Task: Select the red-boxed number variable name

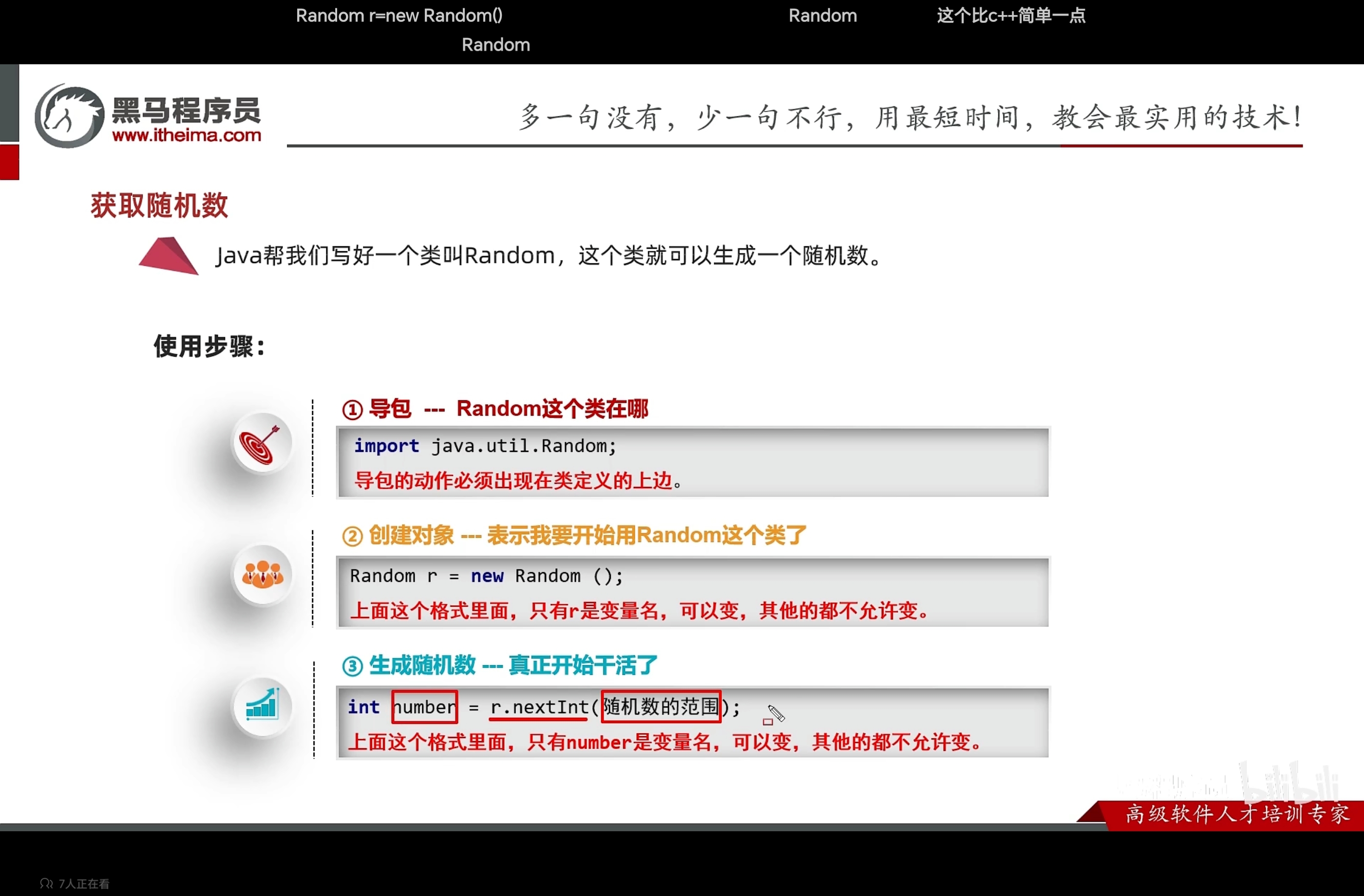Action: pos(425,707)
